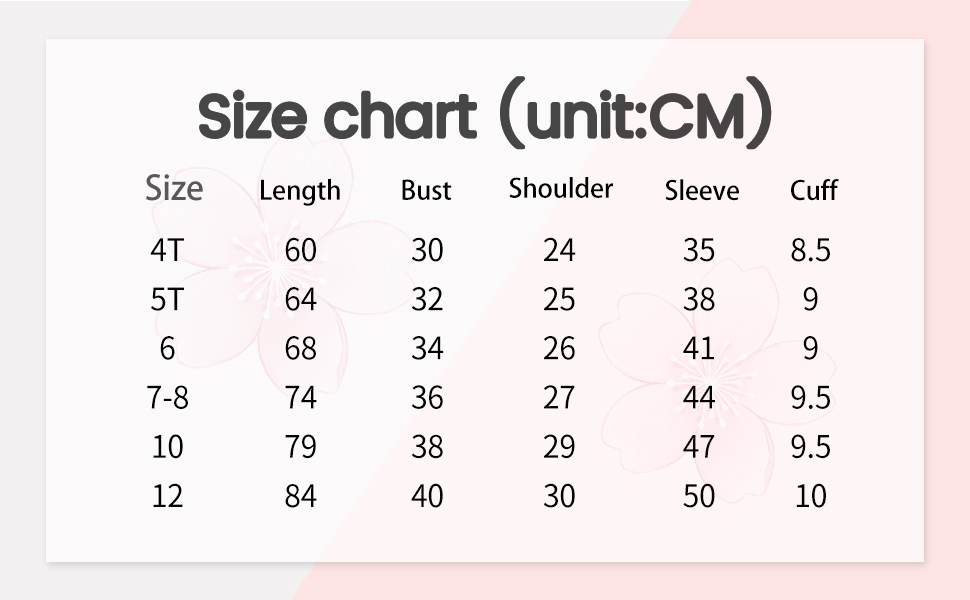
Task: Click the Shoulder column header
Action: coord(560,188)
